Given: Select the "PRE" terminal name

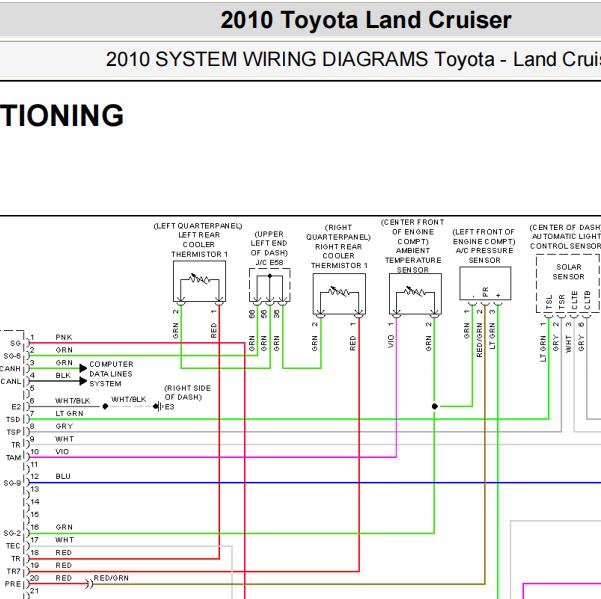Looking at the screenshot, I should (x=13, y=584).
